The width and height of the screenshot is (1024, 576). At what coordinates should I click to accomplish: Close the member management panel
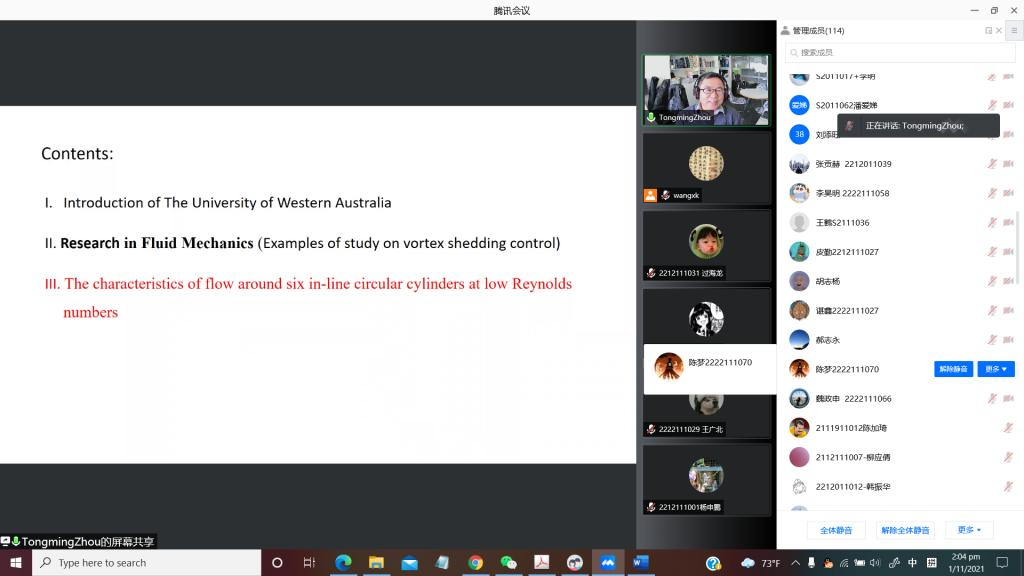coord(999,30)
